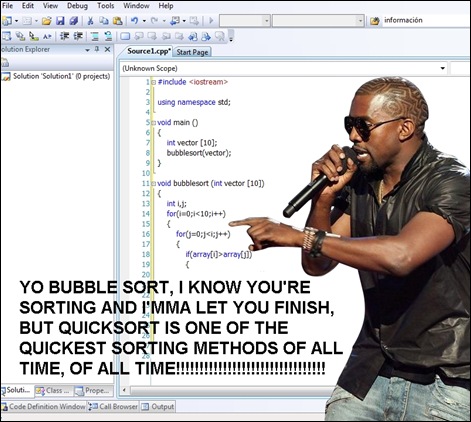471x422 pixels.
Task: Uncomment the selected lines
Action: [x=108, y=36]
